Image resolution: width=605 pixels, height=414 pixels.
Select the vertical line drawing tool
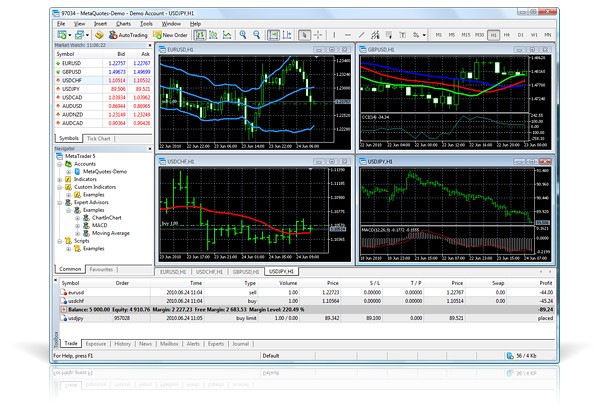334,35
